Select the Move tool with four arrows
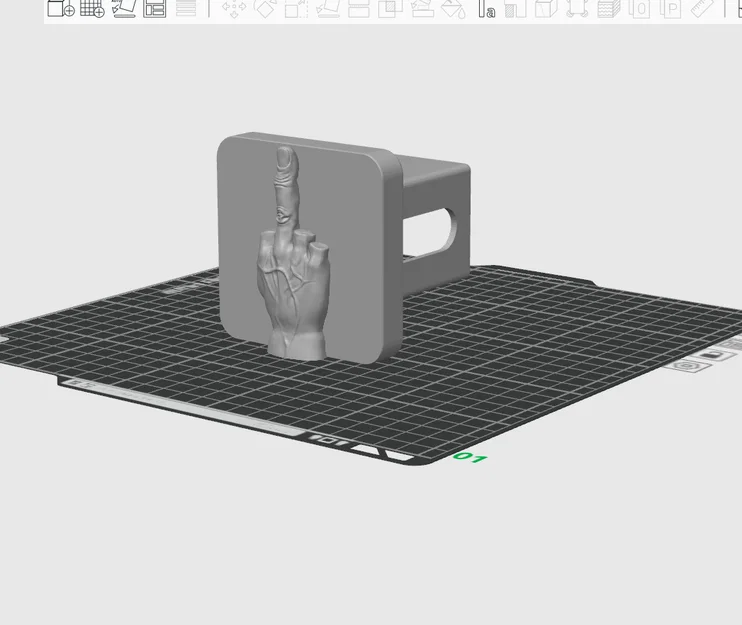Viewport: 742px width, 625px height. click(234, 9)
